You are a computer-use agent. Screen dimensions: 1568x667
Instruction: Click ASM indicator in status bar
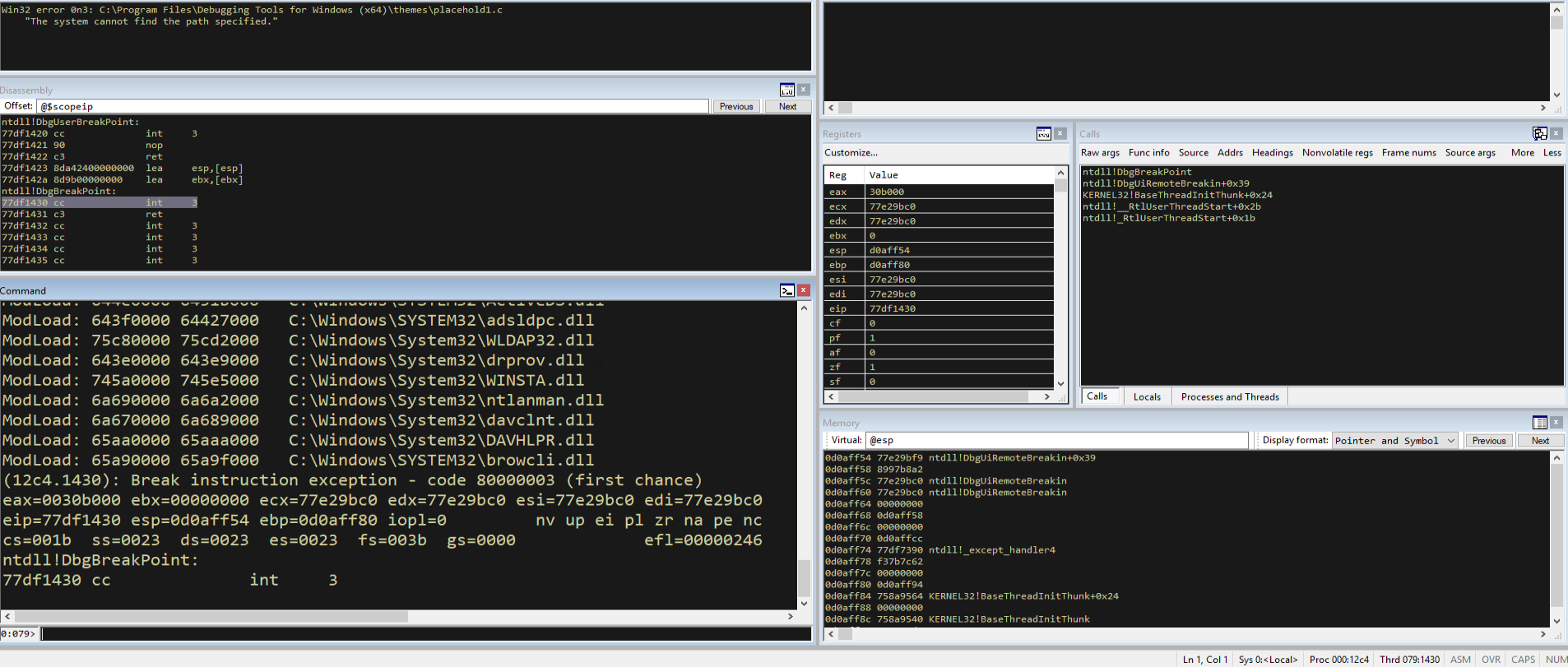(1460, 660)
